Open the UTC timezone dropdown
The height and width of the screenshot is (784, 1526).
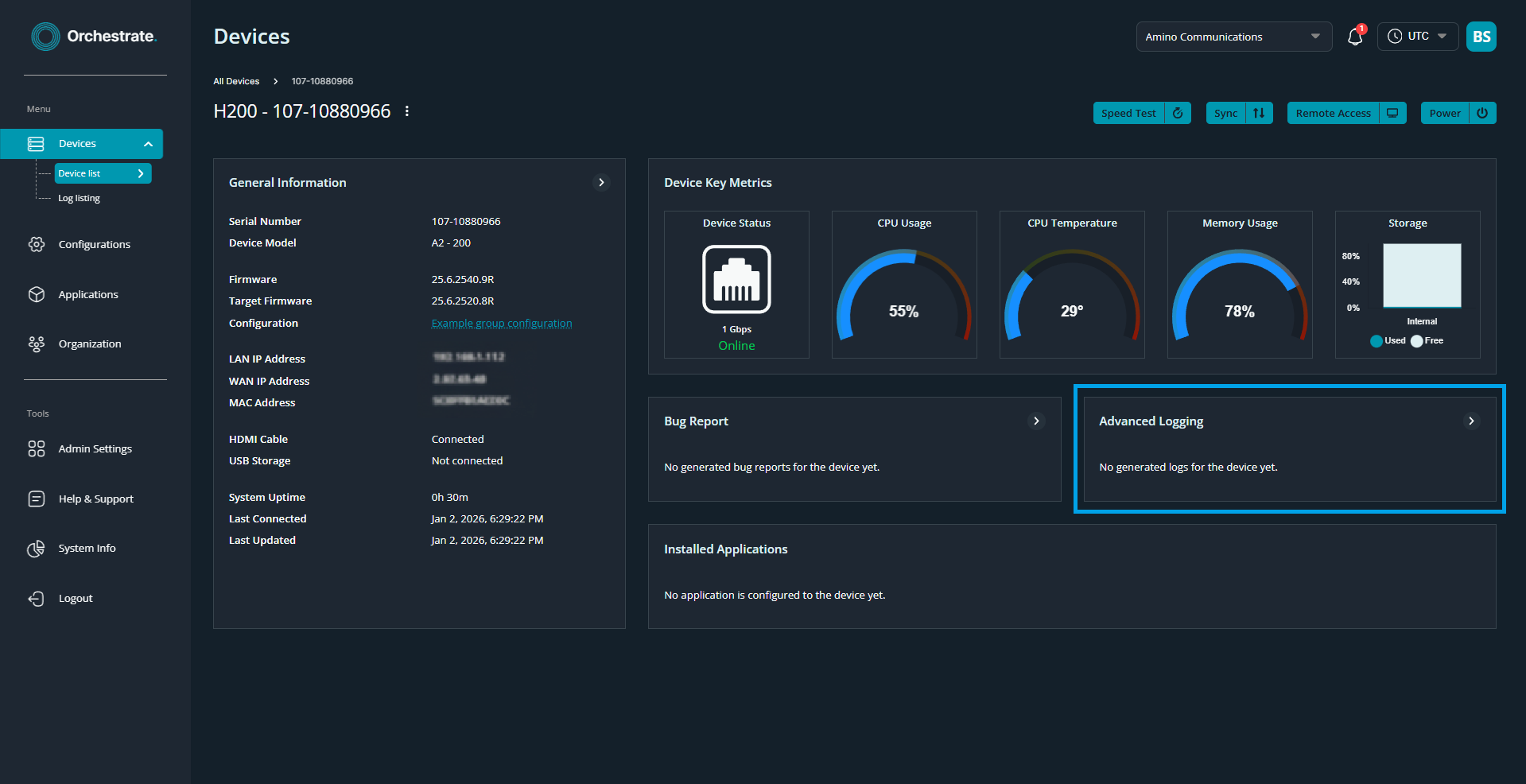pos(1417,37)
